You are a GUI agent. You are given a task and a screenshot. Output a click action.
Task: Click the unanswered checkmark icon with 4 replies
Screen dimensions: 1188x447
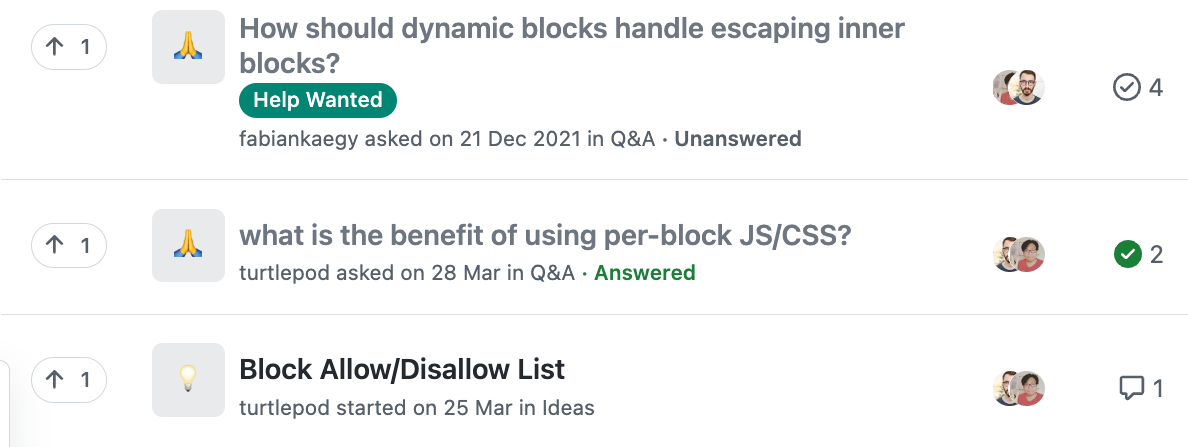click(1126, 88)
